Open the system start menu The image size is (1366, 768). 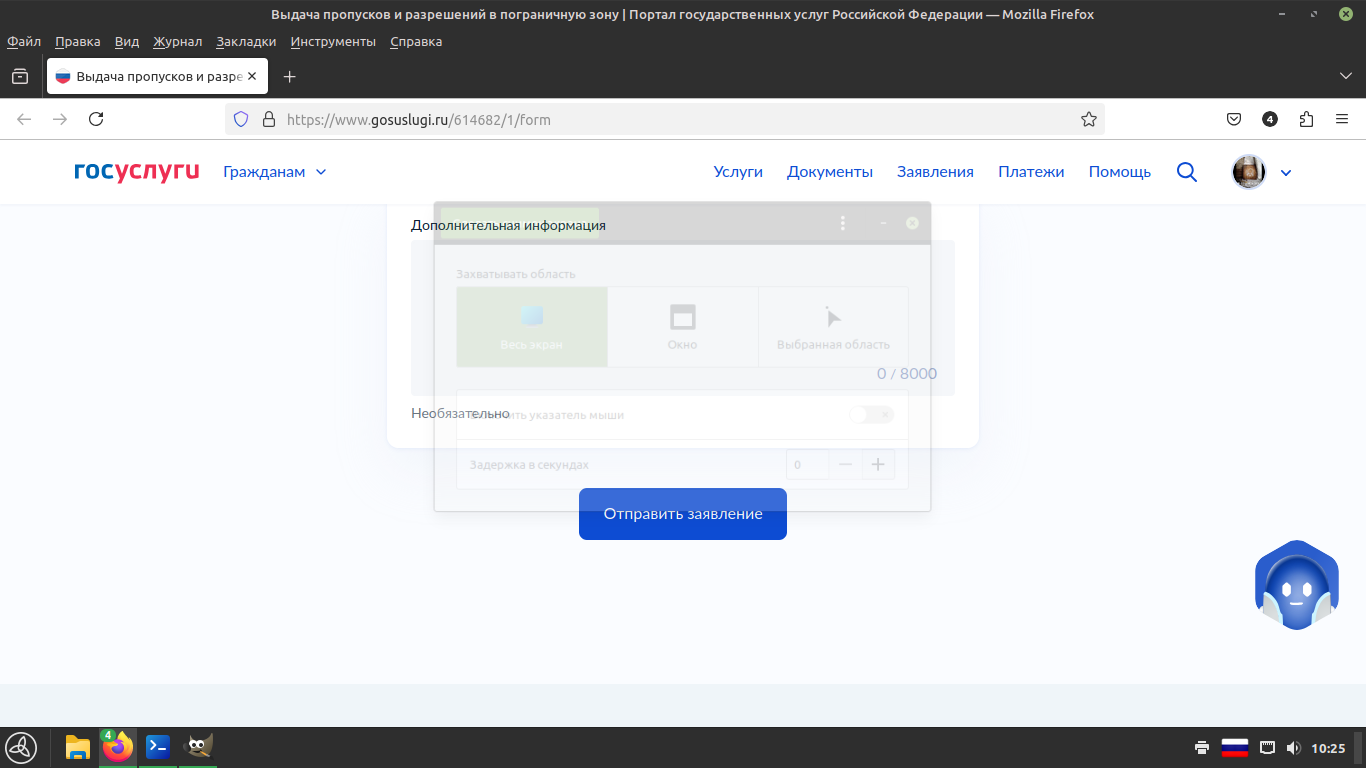click(21, 747)
